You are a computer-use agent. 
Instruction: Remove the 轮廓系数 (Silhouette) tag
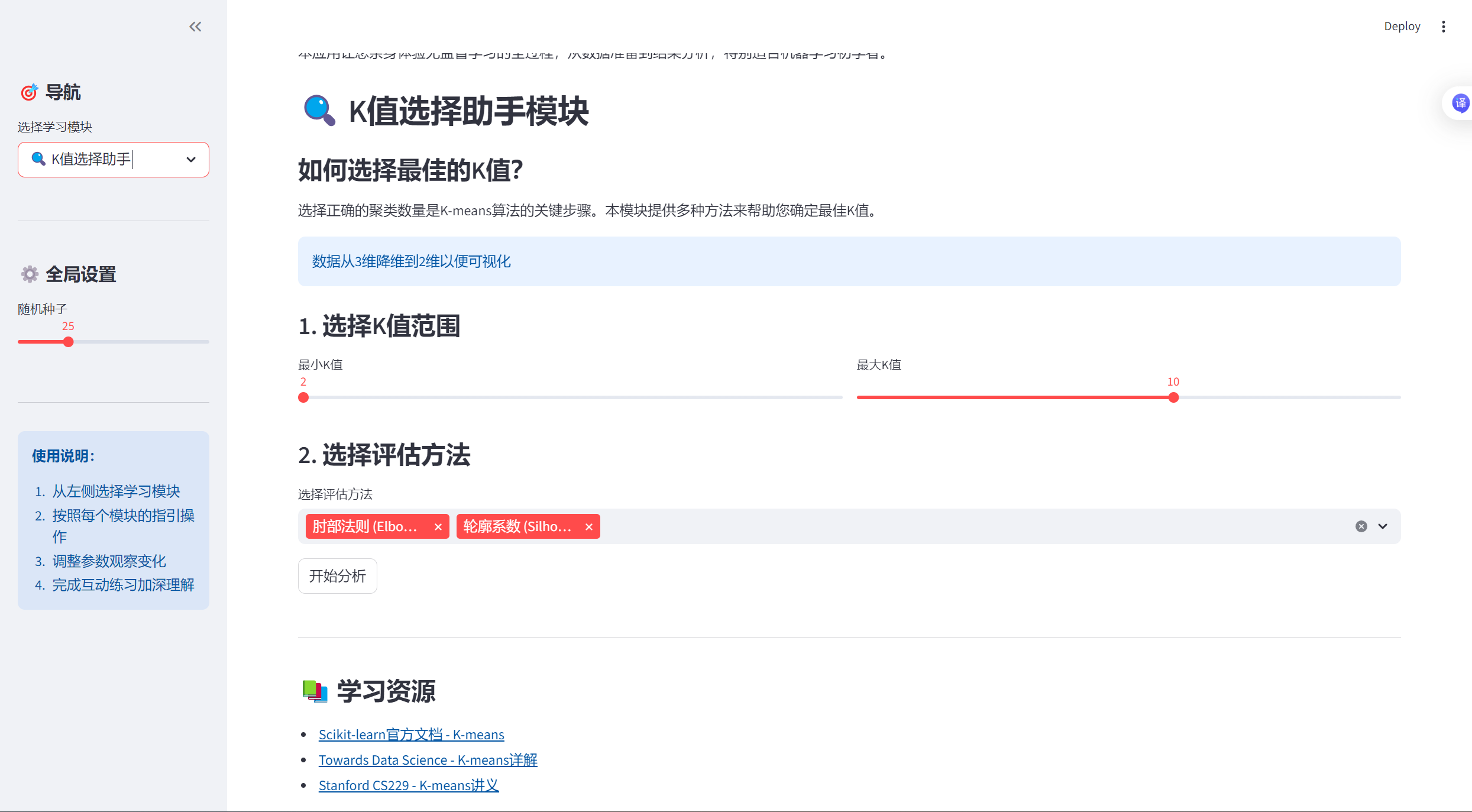(589, 527)
